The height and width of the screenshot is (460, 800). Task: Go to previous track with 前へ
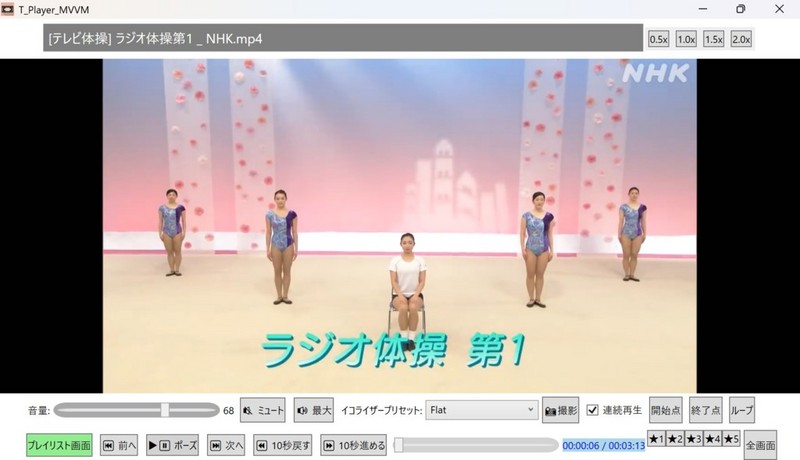click(119, 446)
